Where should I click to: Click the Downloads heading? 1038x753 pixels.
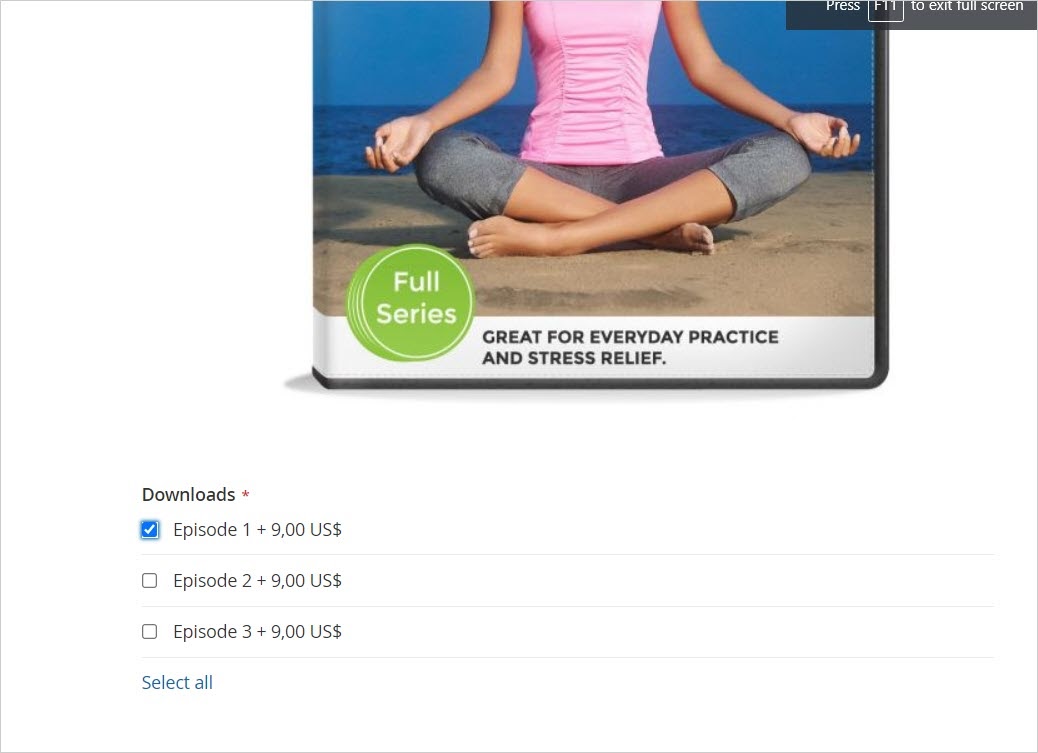pos(189,495)
